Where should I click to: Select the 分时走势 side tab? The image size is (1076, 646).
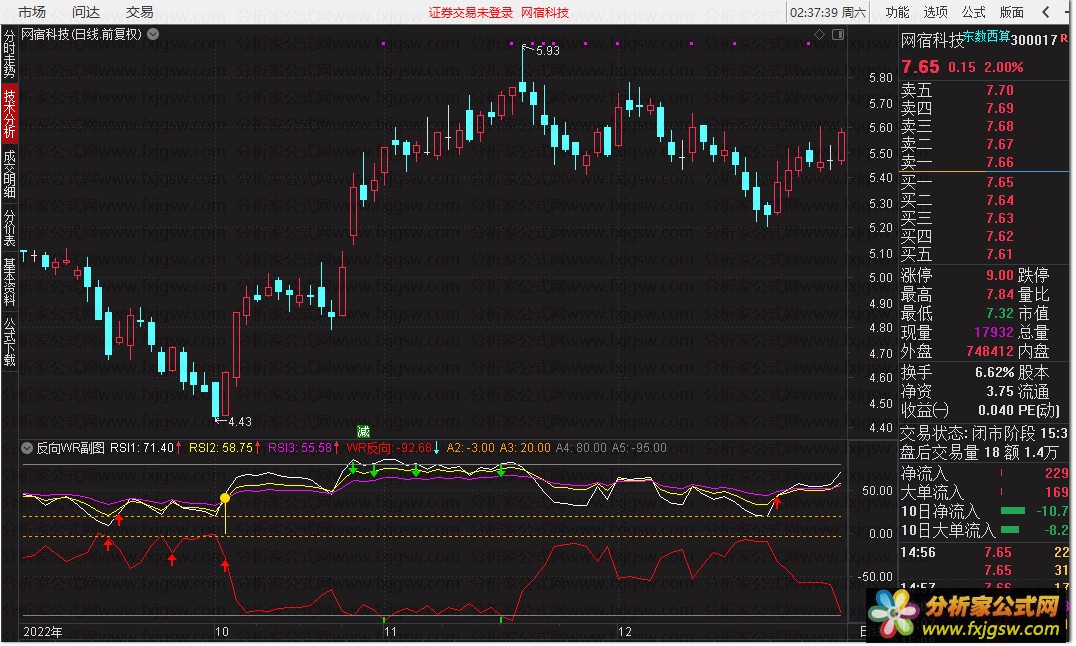tap(10, 54)
